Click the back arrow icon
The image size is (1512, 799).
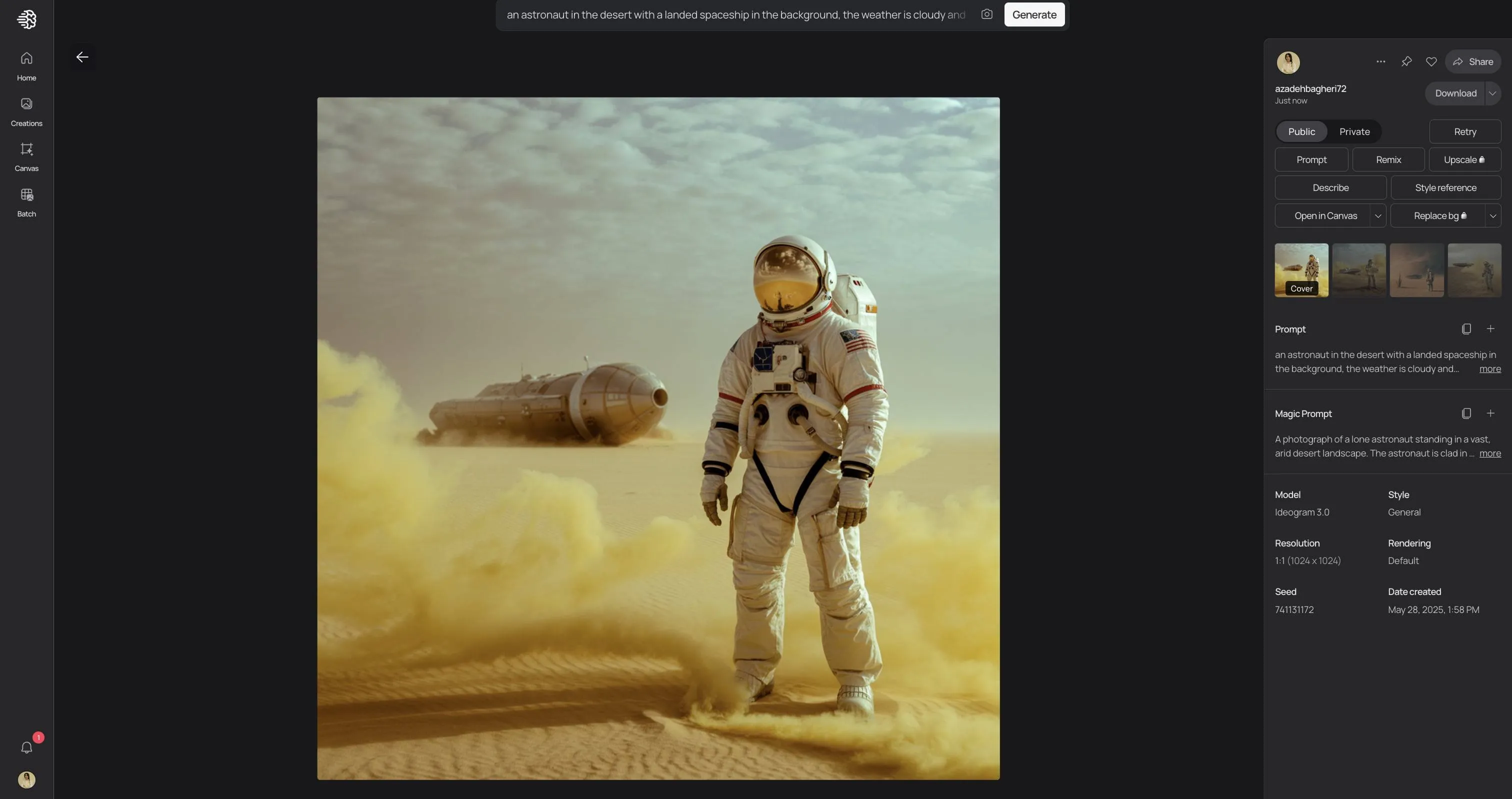[x=82, y=57]
